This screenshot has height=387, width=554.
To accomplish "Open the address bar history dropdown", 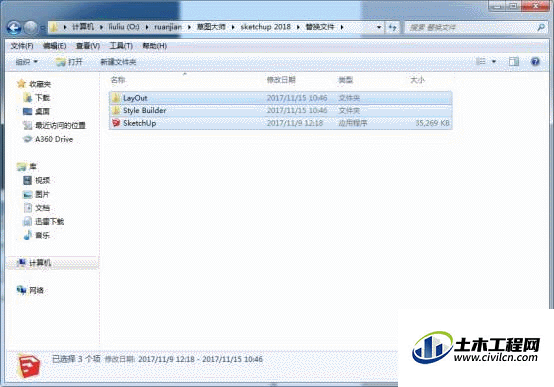I will pyautogui.click(x=379, y=27).
